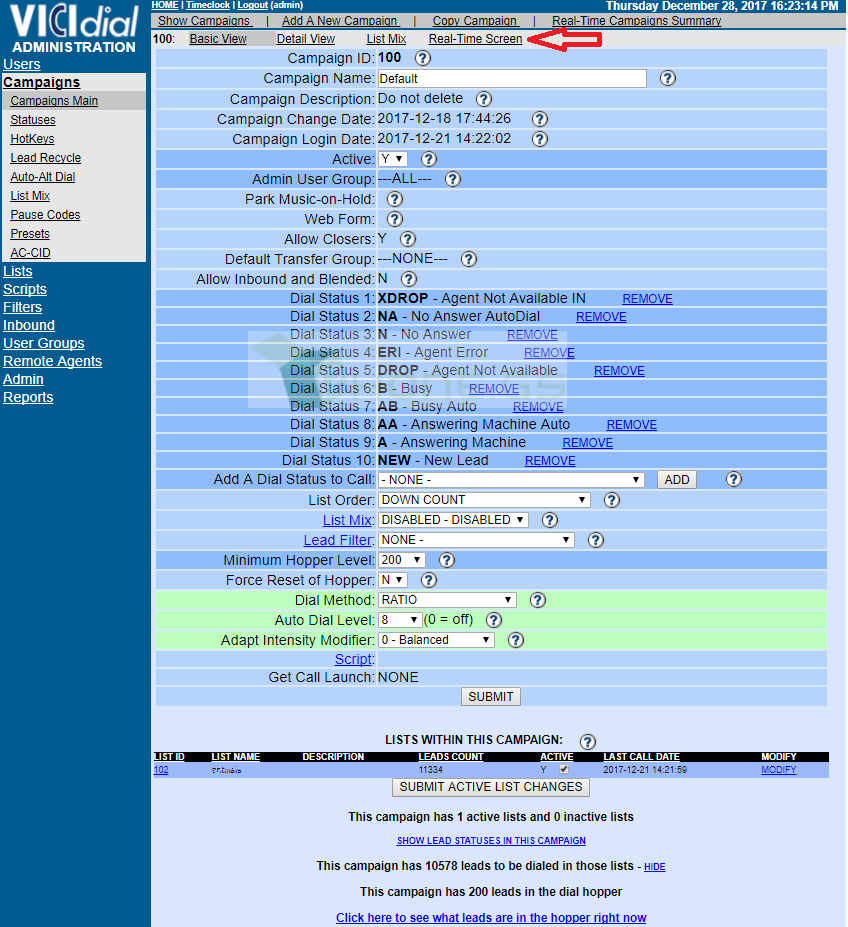Switch to the Basic View tab
Image resolution: width=848 pixels, height=927 pixels.
pyautogui.click(x=218, y=39)
